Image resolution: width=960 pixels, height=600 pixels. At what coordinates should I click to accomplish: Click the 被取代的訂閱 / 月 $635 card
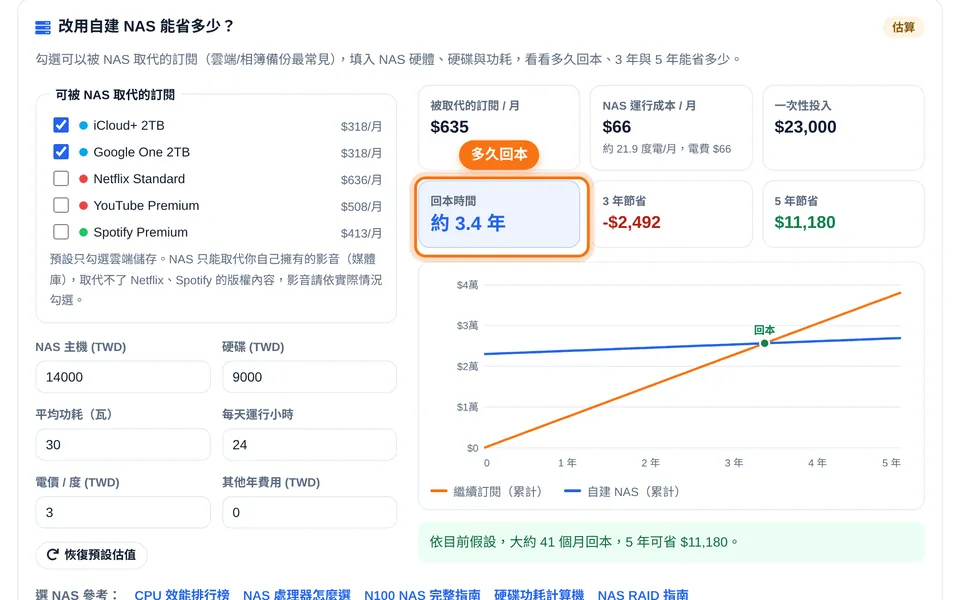[x=499, y=127]
